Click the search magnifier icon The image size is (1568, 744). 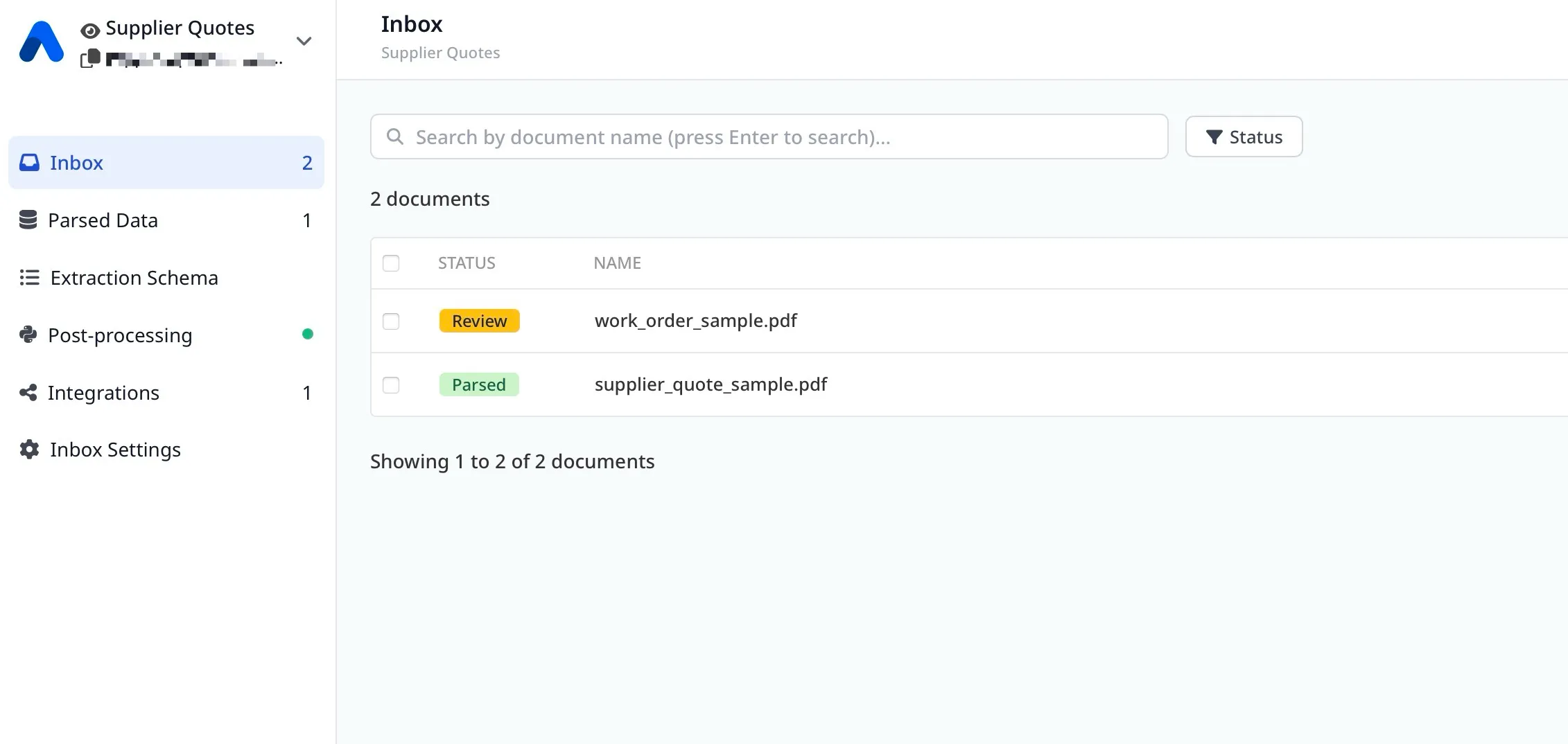click(x=395, y=136)
